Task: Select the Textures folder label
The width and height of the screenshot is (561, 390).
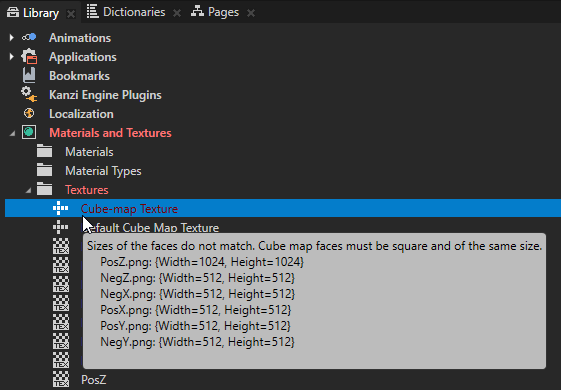Action: tap(87, 190)
